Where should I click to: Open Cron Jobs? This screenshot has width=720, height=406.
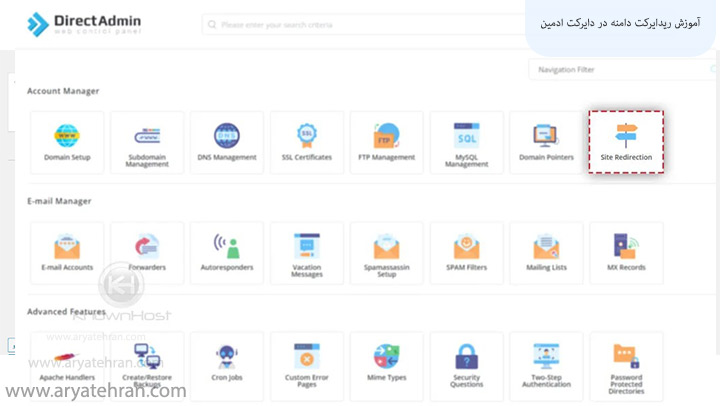click(227, 362)
